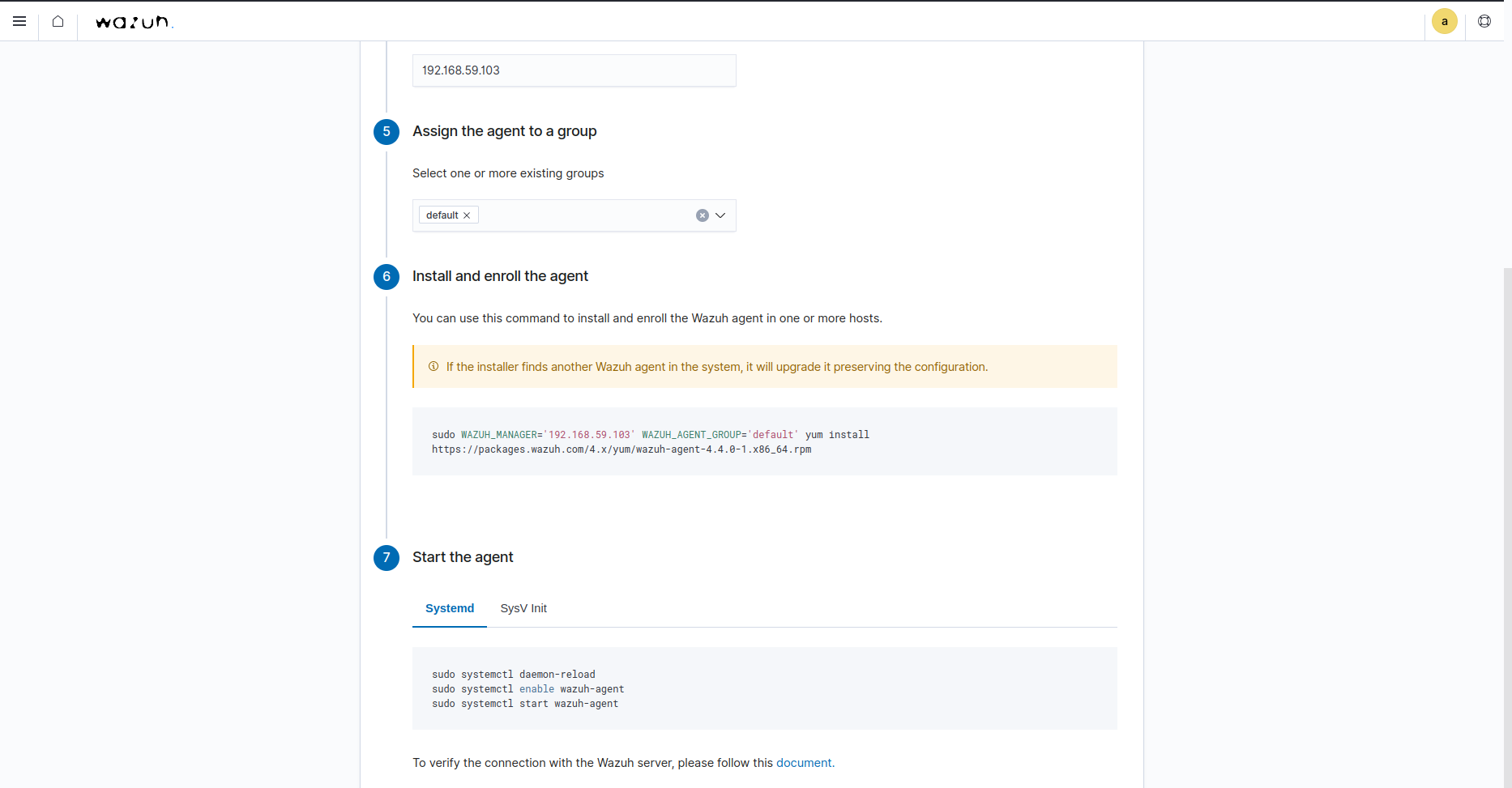
Task: Click the home icon in the header
Action: (x=58, y=22)
